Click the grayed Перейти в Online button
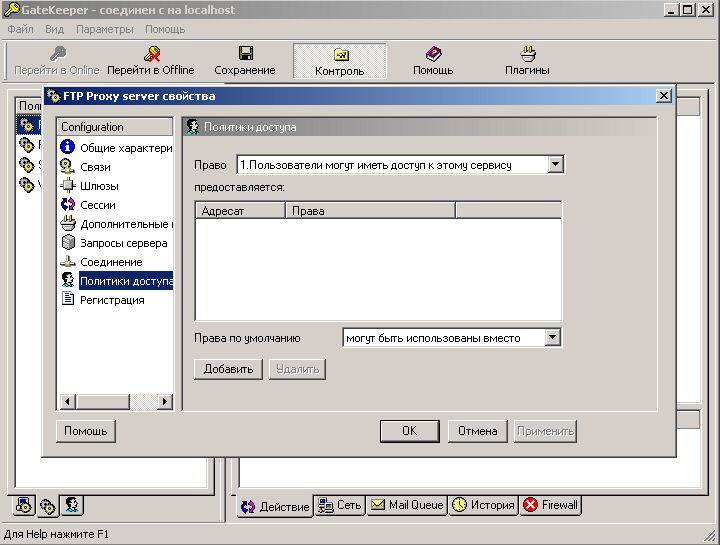Screen dimensions: 720x545 [x=57, y=61]
